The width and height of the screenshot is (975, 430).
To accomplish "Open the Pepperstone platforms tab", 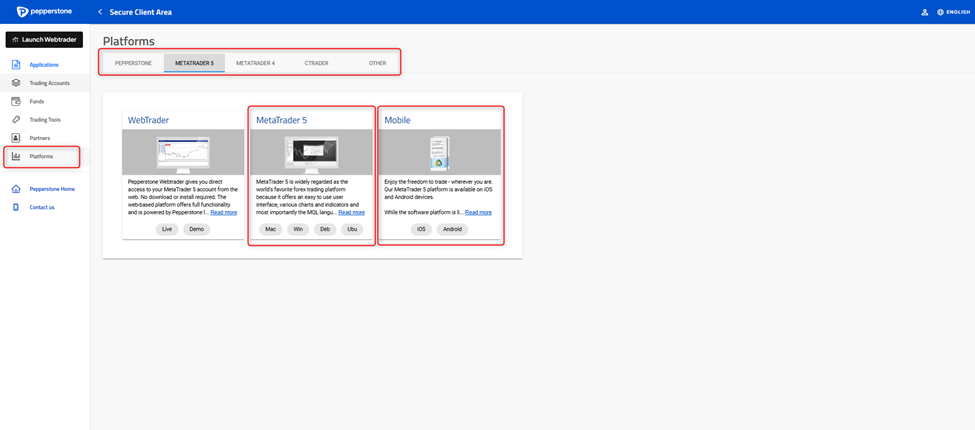I will [x=133, y=63].
